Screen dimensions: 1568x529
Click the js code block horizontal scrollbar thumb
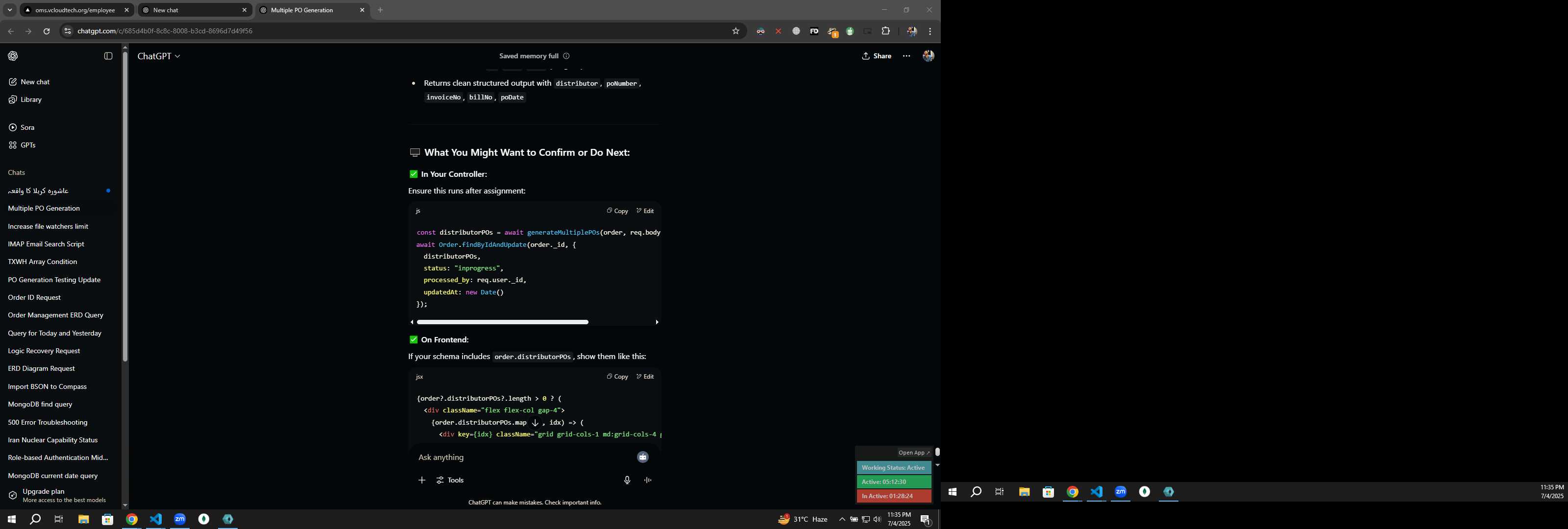pyautogui.click(x=503, y=321)
